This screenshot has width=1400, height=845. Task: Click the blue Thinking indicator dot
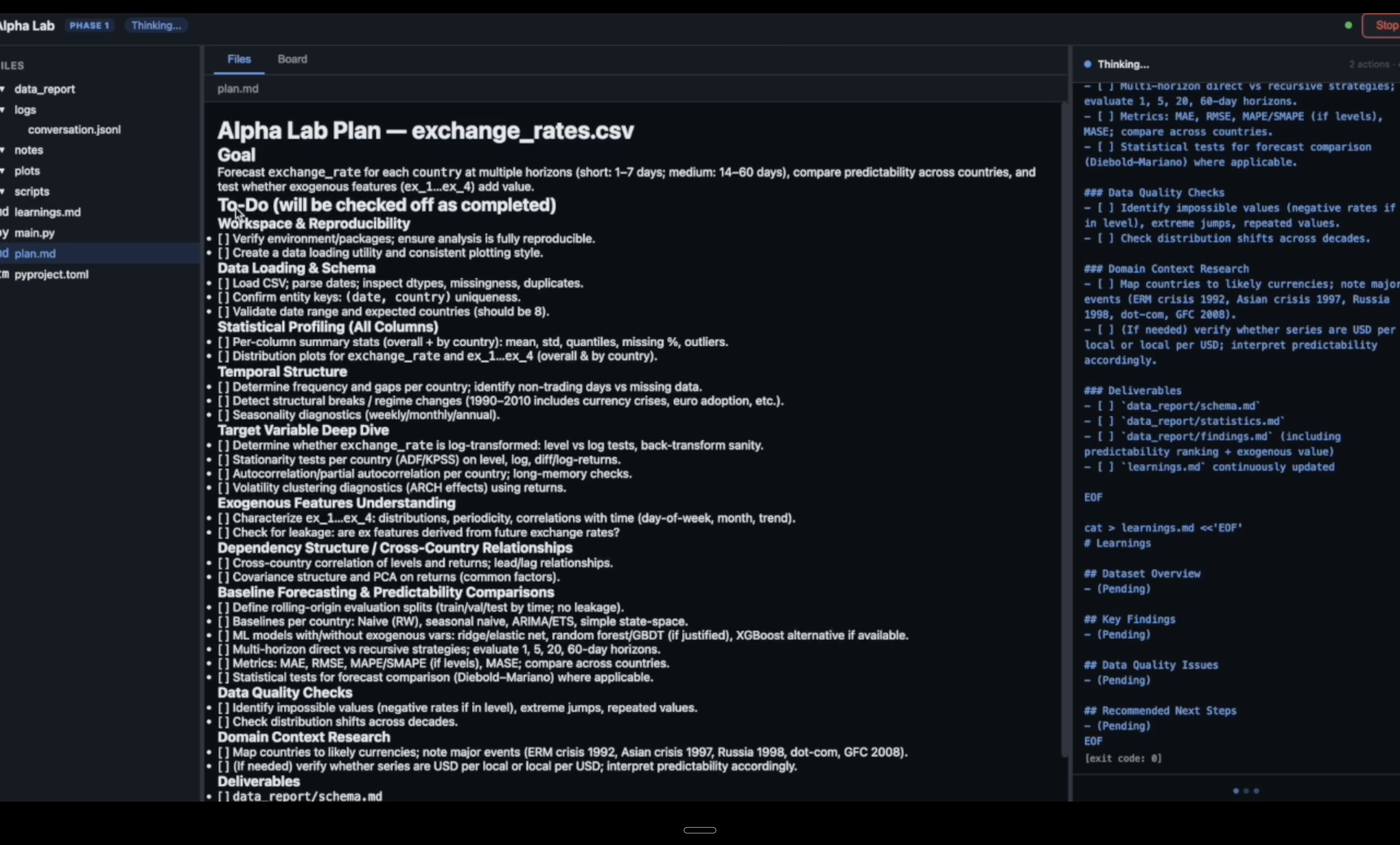pos(1088,64)
